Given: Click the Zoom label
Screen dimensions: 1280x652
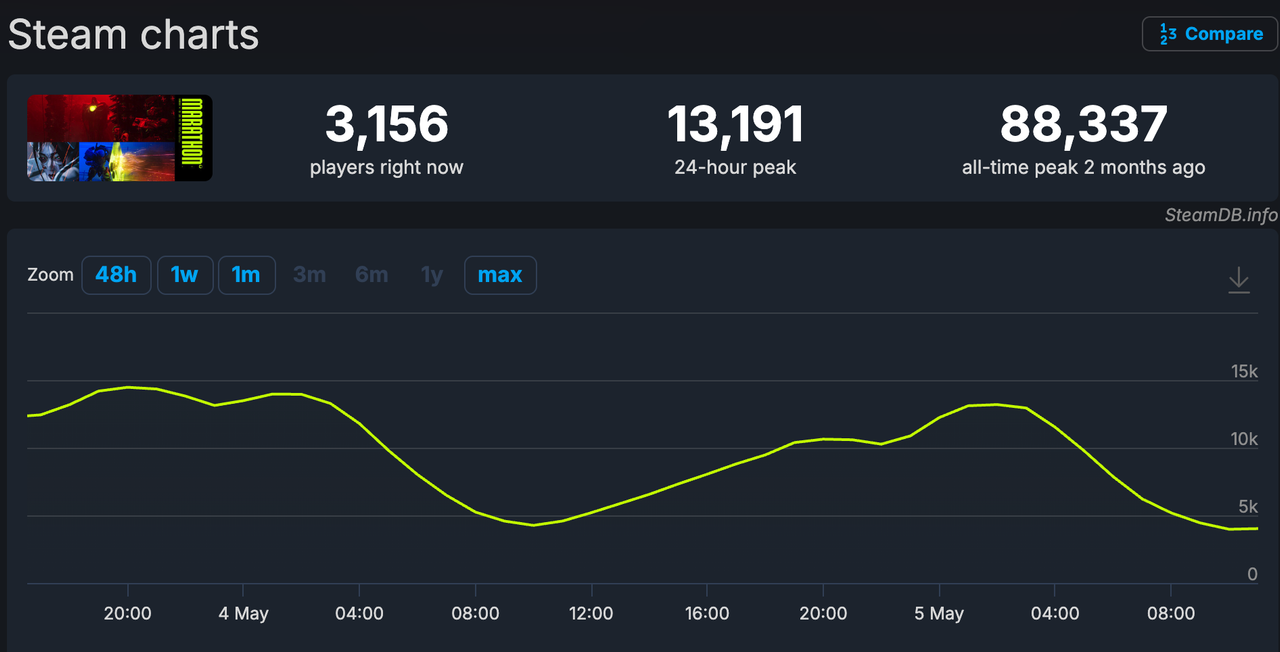Looking at the screenshot, I should [x=51, y=275].
